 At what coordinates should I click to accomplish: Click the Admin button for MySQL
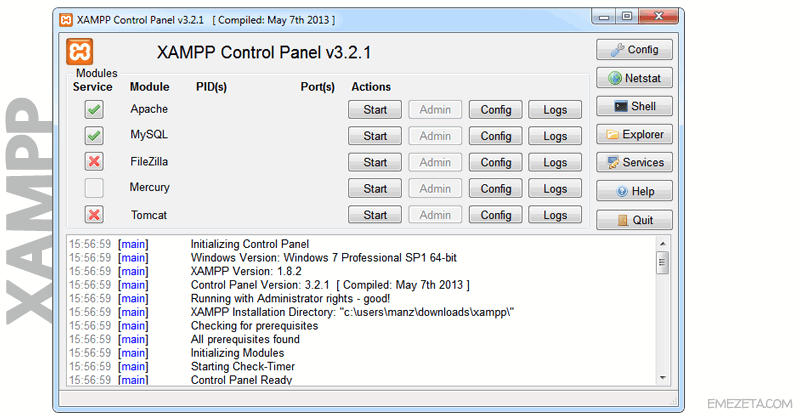(435, 136)
